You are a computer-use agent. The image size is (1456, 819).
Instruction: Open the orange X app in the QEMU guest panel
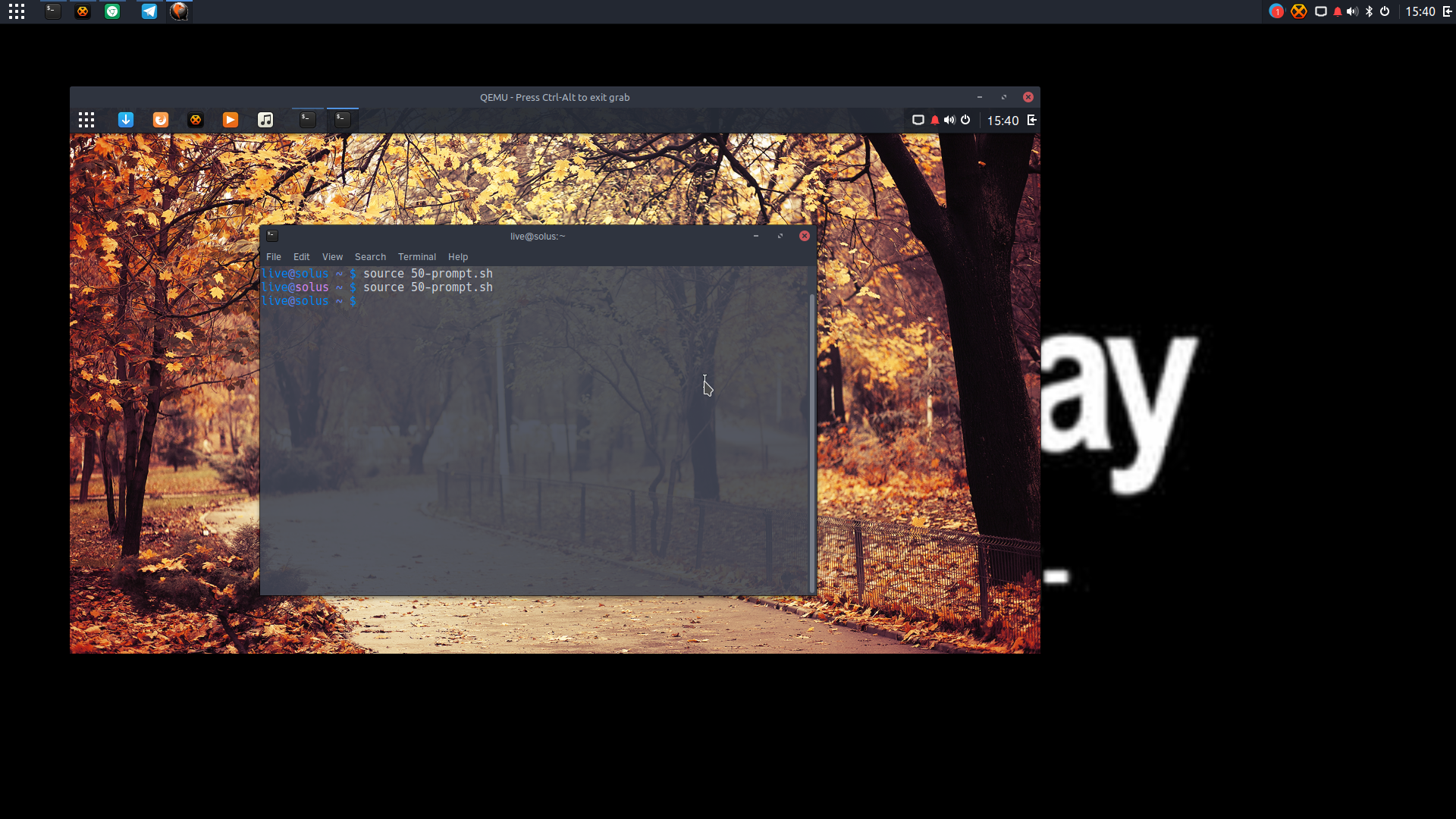tap(196, 120)
